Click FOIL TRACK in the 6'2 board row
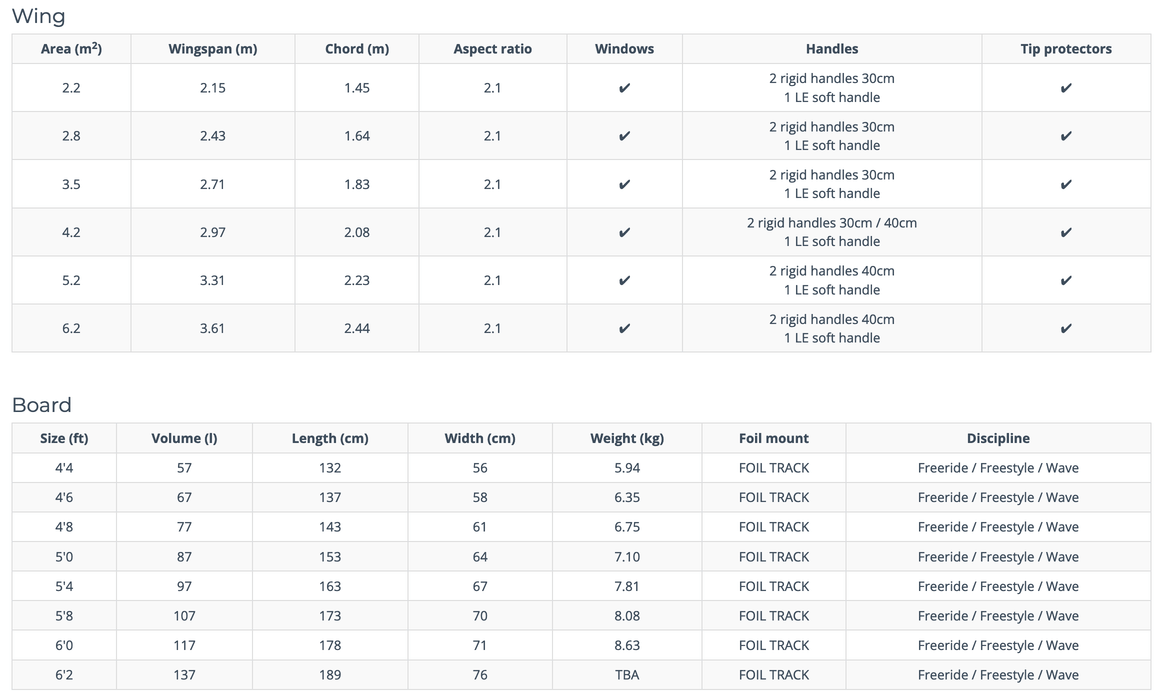The image size is (1166, 700). tap(773, 675)
